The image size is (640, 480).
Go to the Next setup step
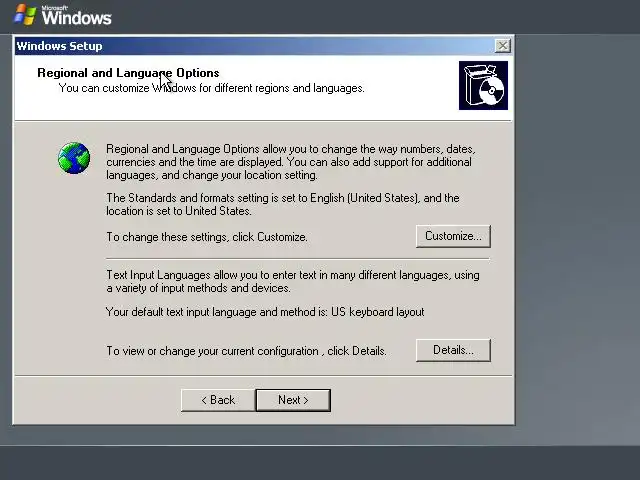pyautogui.click(x=293, y=400)
